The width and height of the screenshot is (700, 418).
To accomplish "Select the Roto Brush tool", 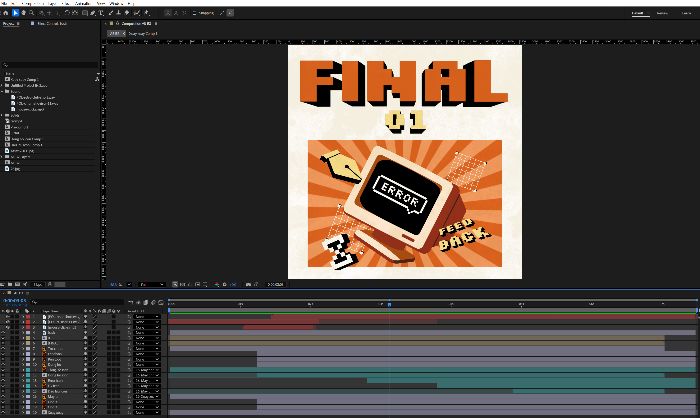I will [x=137, y=13].
